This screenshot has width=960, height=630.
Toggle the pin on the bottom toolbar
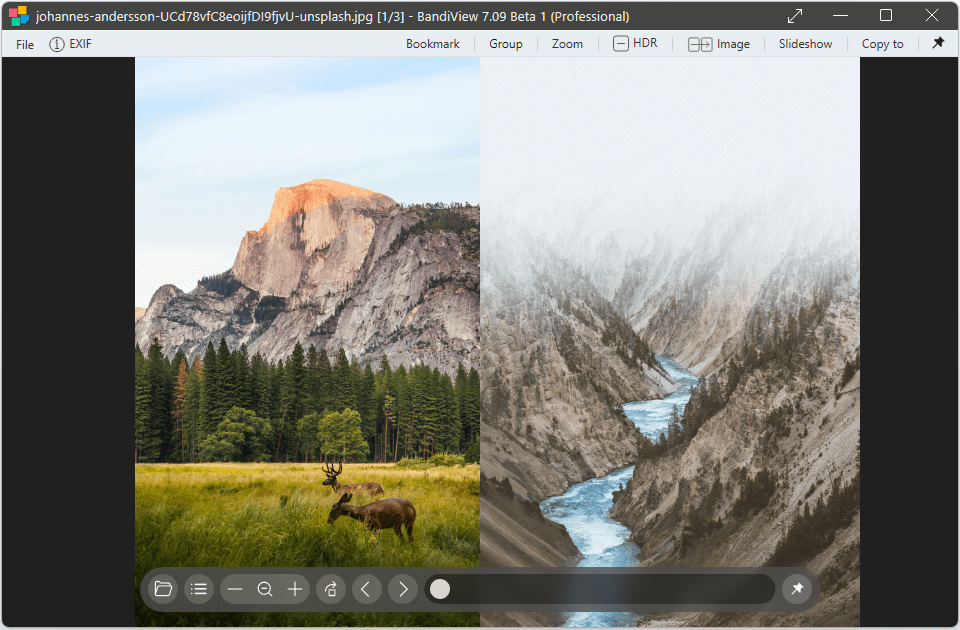pyautogui.click(x=797, y=589)
